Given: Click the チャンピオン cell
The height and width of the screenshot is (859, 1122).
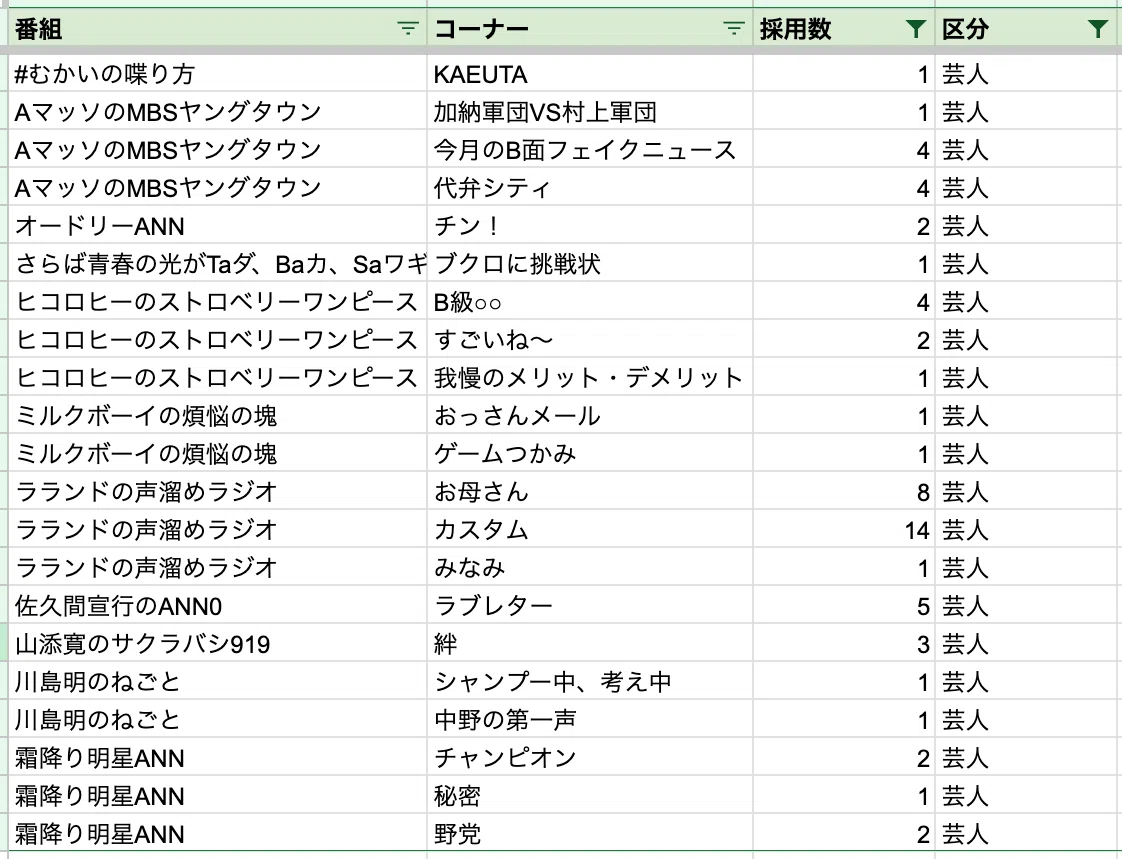Looking at the screenshot, I should pyautogui.click(x=590, y=757).
